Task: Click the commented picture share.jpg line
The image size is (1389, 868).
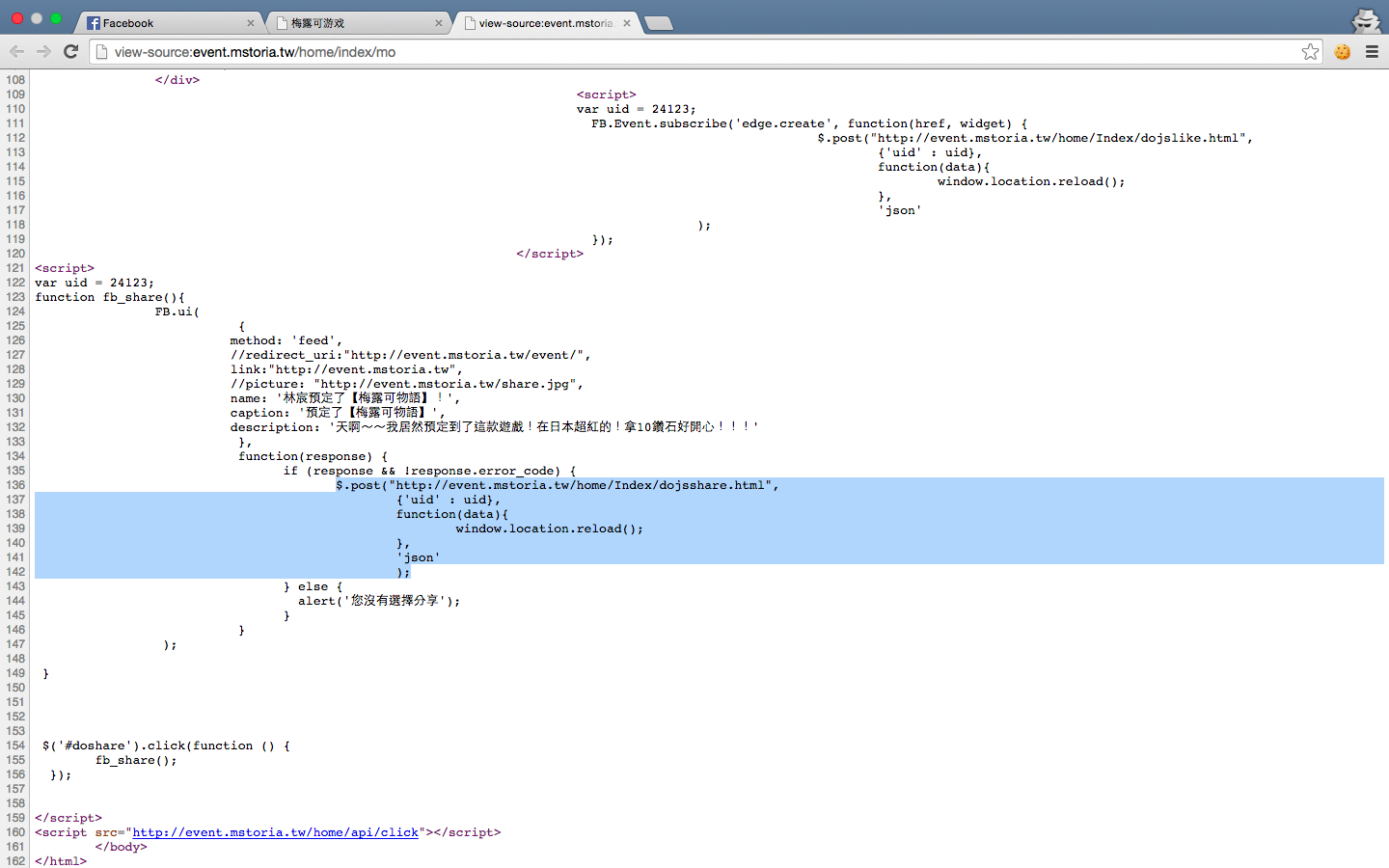Action: pyautogui.click(x=407, y=384)
